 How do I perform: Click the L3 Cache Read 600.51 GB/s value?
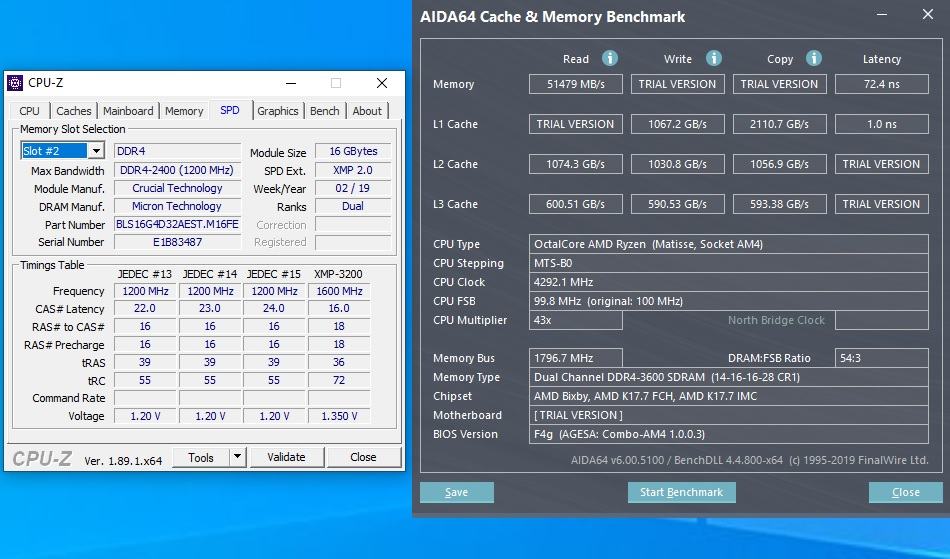[x=576, y=204]
